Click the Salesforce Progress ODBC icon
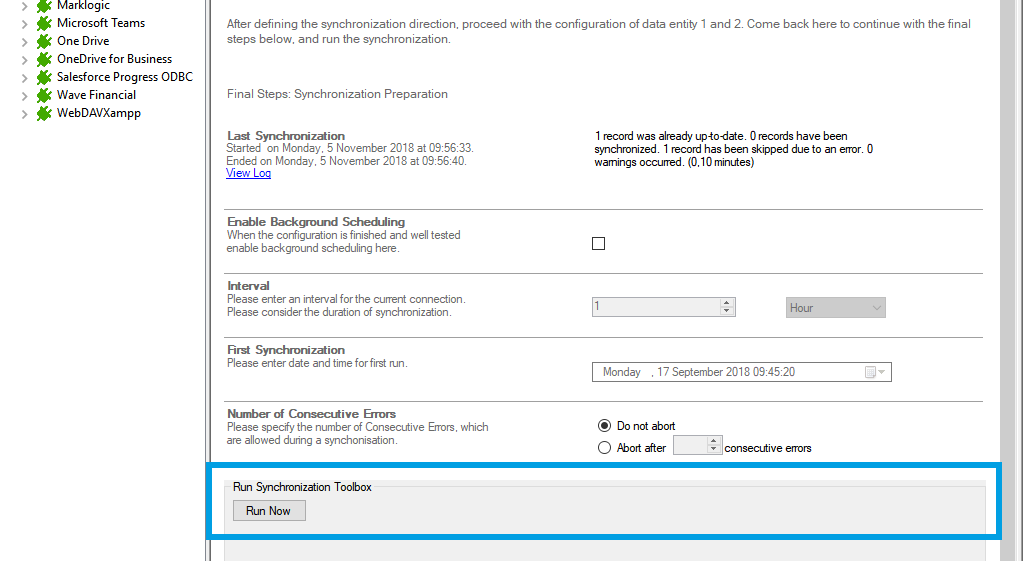 pyautogui.click(x=44, y=77)
